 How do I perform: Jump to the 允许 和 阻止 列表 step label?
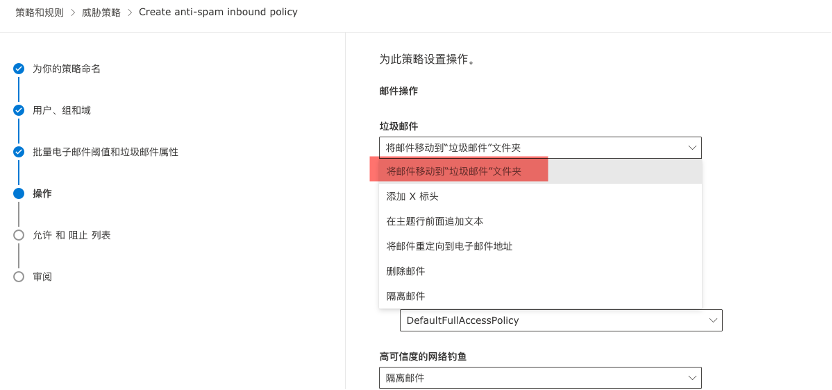pos(72,235)
